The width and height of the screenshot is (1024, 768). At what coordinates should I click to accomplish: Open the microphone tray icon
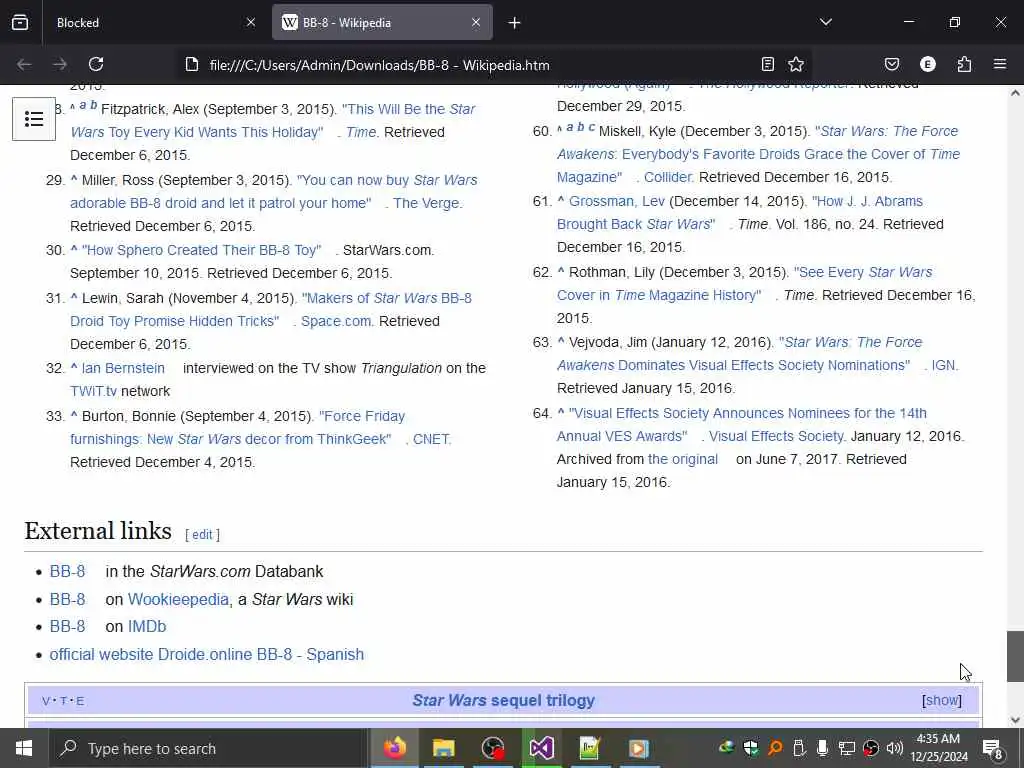pyautogui.click(x=823, y=748)
